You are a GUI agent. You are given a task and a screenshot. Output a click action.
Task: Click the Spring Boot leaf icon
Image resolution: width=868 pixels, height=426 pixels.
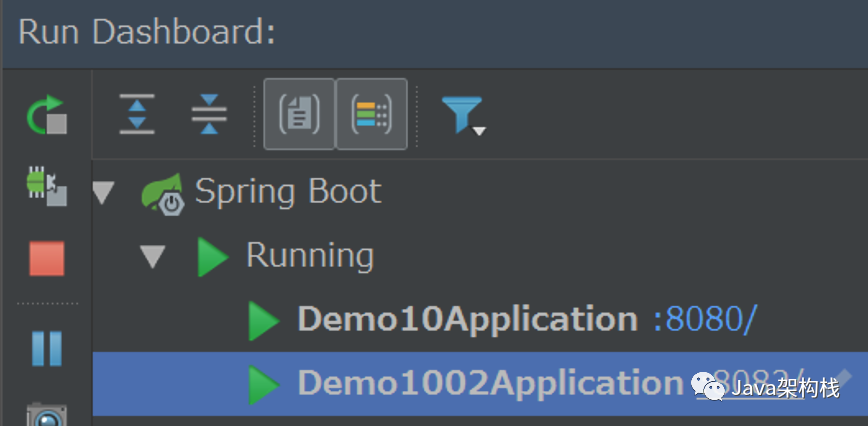[162, 193]
